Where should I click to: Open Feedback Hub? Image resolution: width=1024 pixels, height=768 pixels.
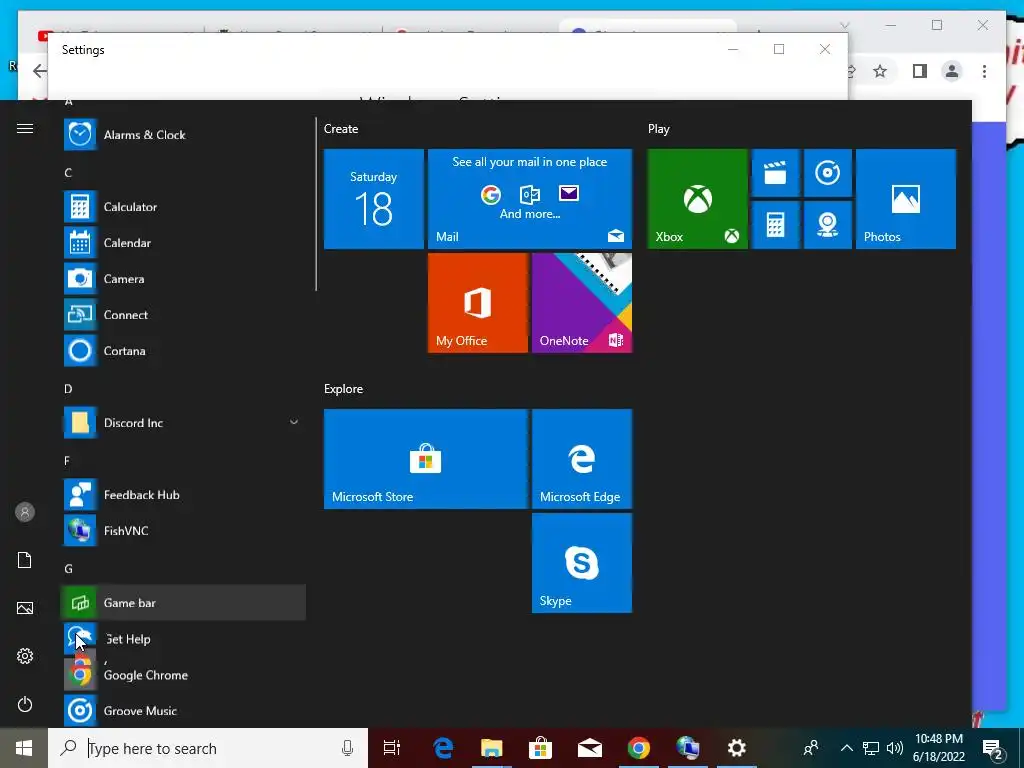[x=183, y=494]
